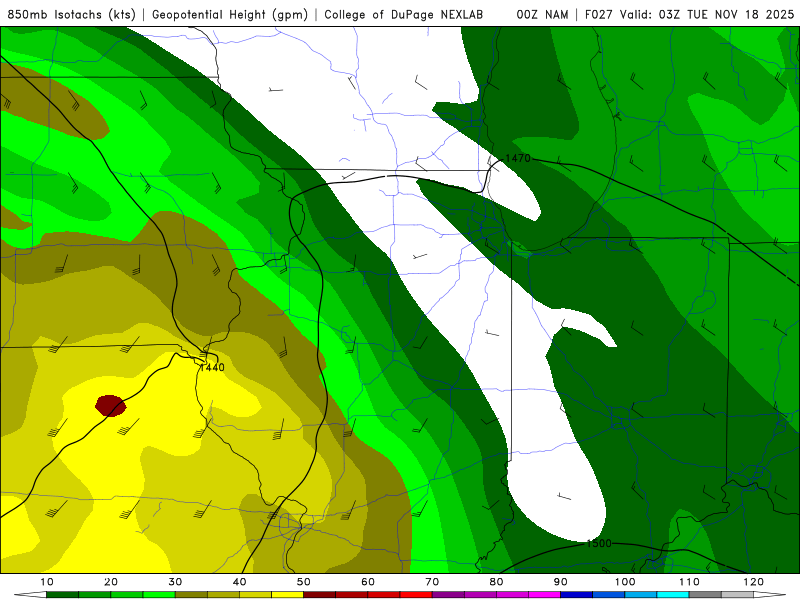Click the "850mb Isotachs (kts)" title text
Image resolution: width=800 pixels, height=600 pixels.
(x=71, y=15)
